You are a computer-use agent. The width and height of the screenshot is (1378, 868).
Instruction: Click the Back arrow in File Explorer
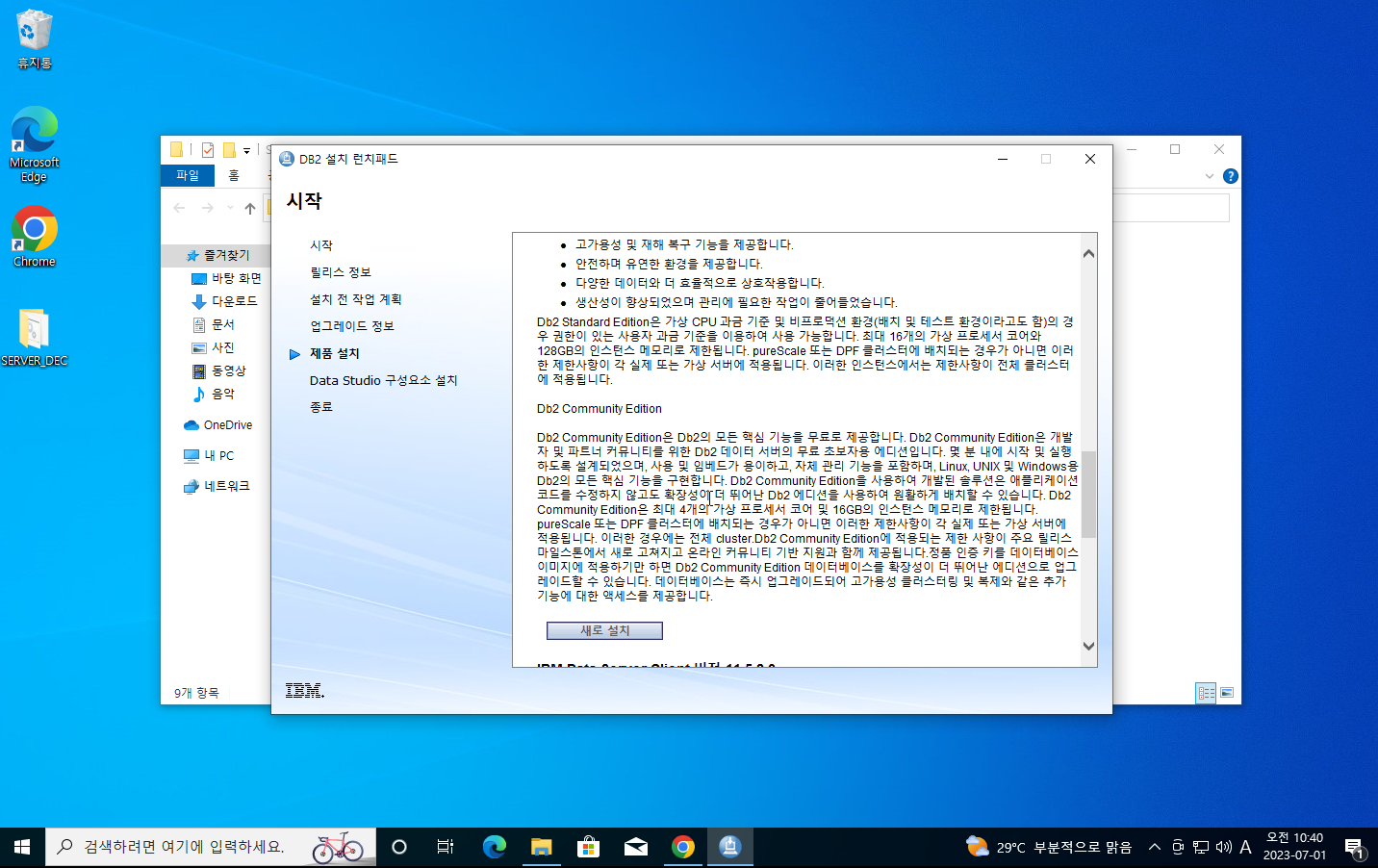[x=180, y=208]
